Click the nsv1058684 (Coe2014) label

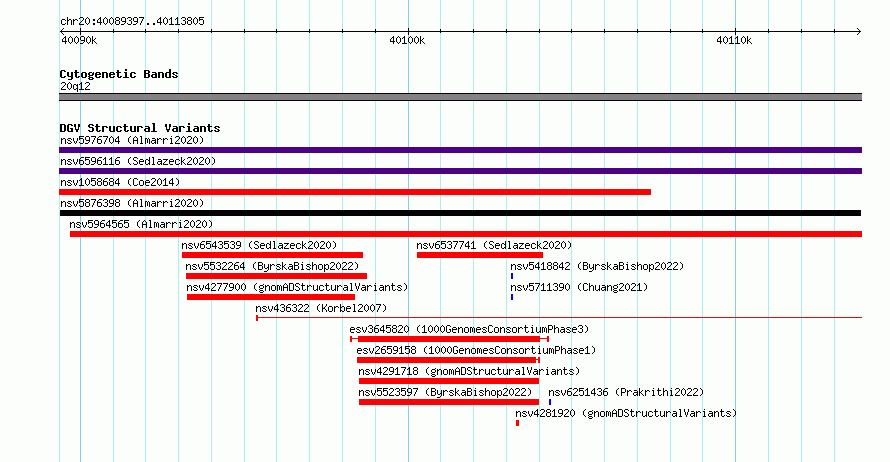point(120,182)
